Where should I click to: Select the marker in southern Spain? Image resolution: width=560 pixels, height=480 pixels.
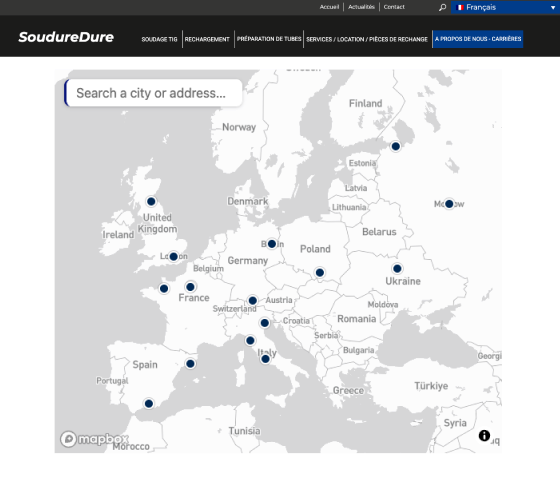coord(149,404)
